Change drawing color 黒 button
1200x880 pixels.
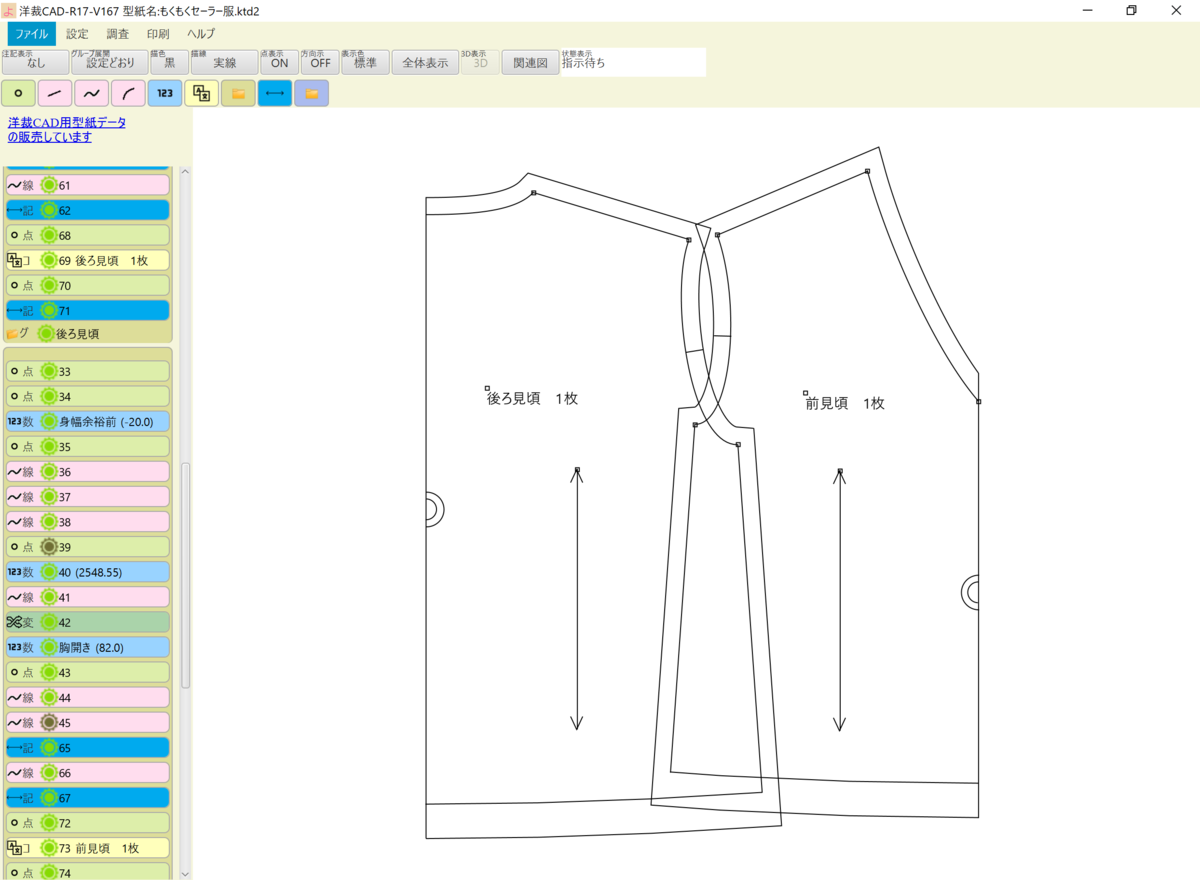pos(169,62)
